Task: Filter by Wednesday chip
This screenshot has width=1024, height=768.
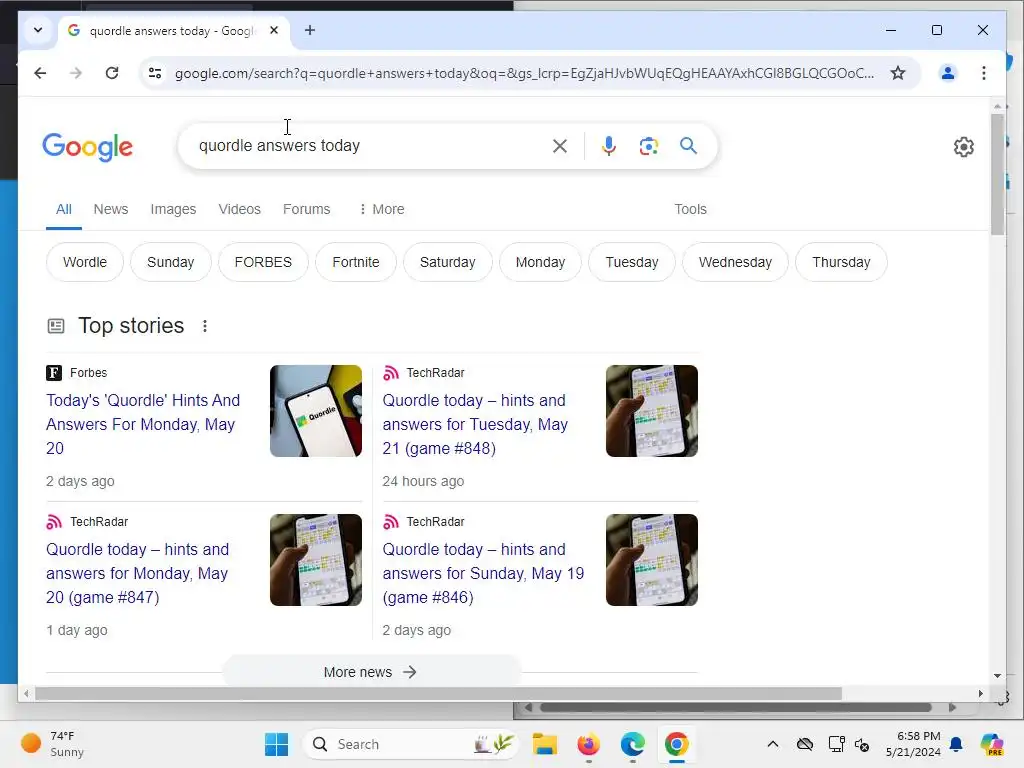Action: click(x=735, y=262)
